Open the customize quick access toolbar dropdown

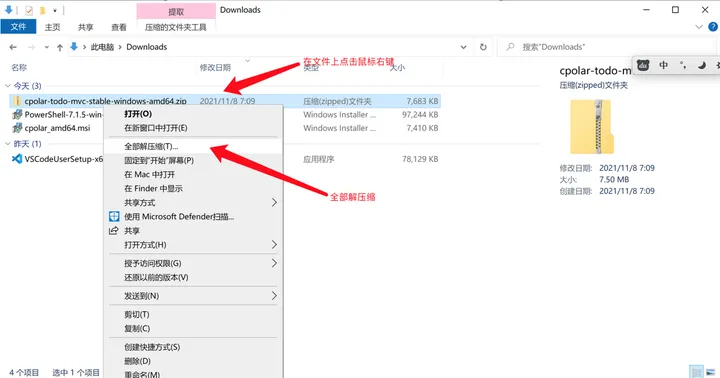tap(55, 10)
